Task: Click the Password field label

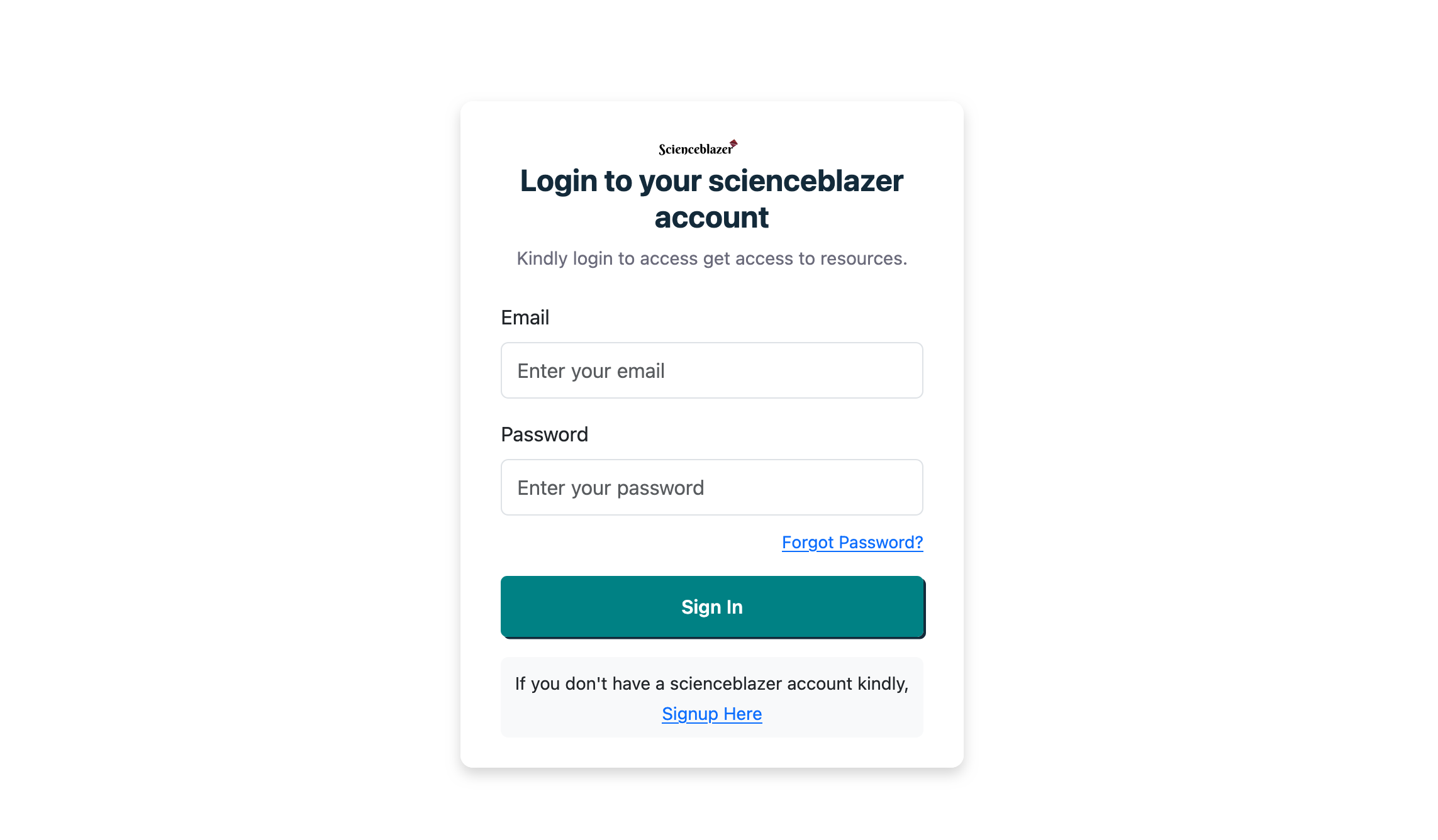Action: 544,434
